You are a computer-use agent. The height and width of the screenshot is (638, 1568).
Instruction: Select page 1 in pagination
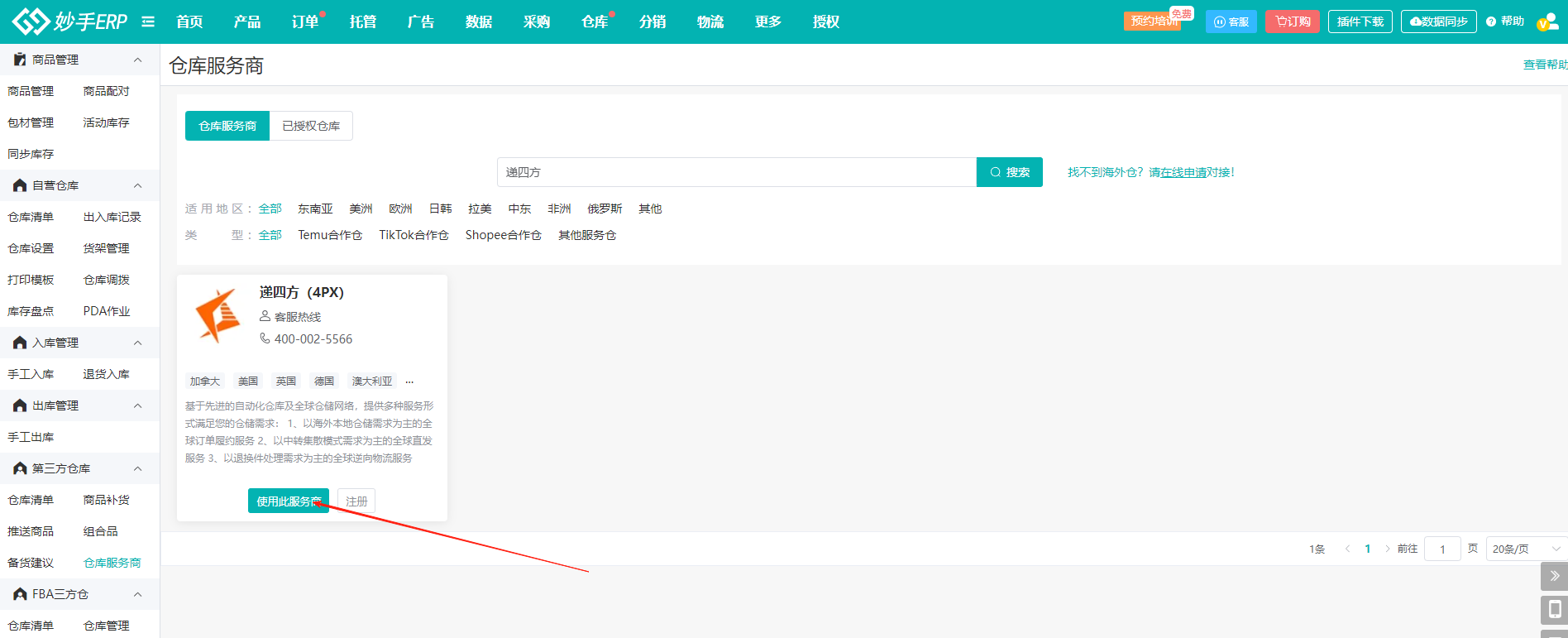pos(1368,549)
